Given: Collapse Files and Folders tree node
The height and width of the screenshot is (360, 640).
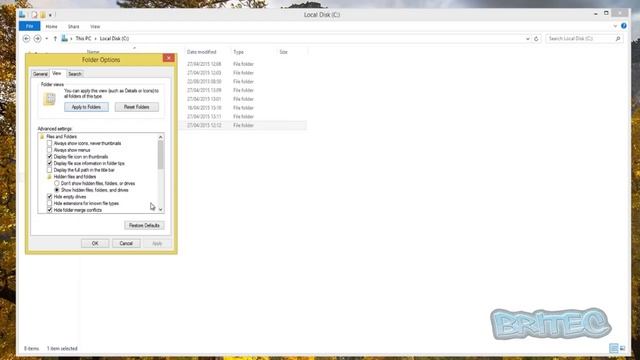Looking at the screenshot, I should [x=61, y=137].
